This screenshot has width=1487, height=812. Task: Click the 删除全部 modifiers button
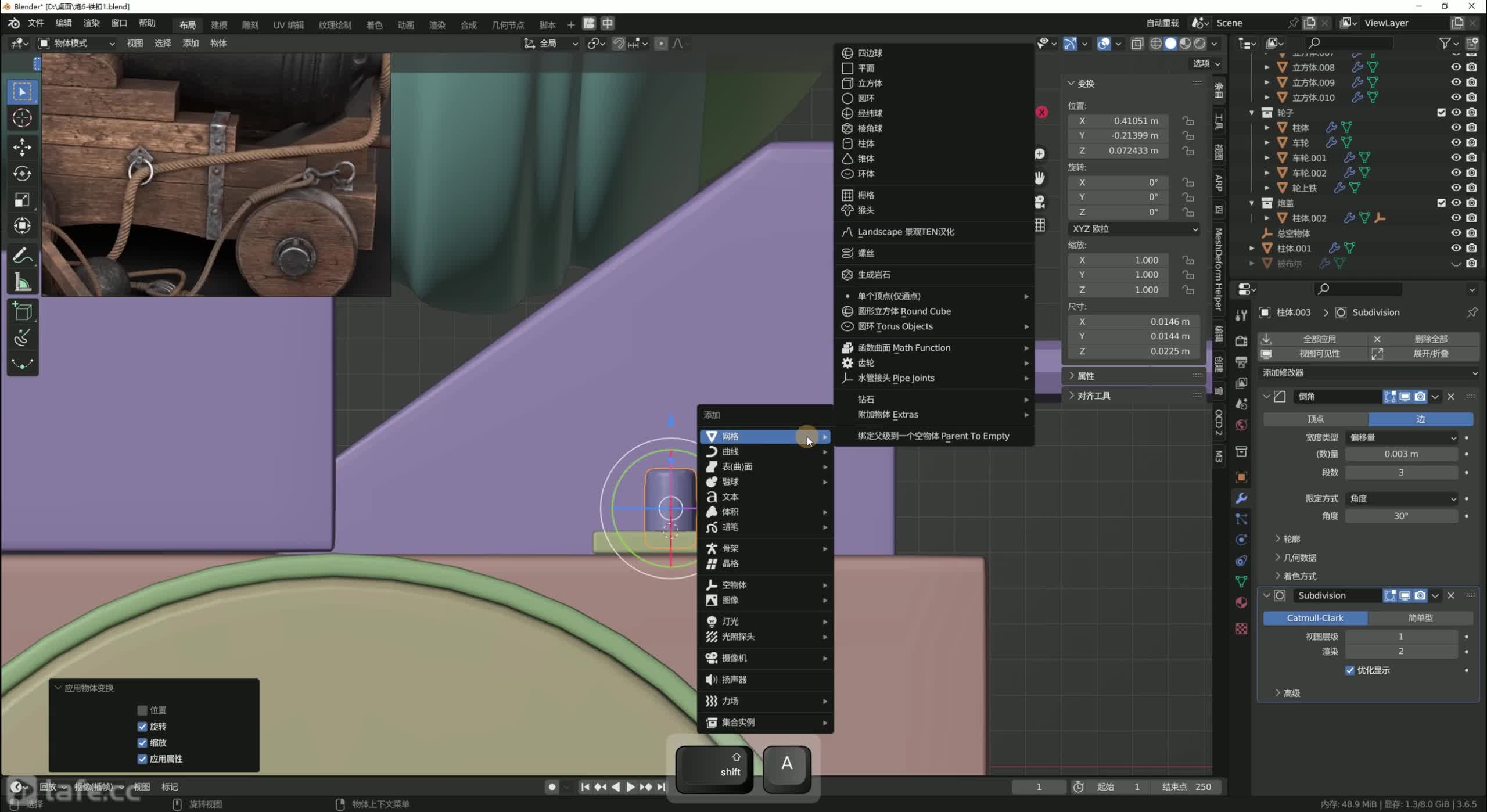(x=1424, y=339)
